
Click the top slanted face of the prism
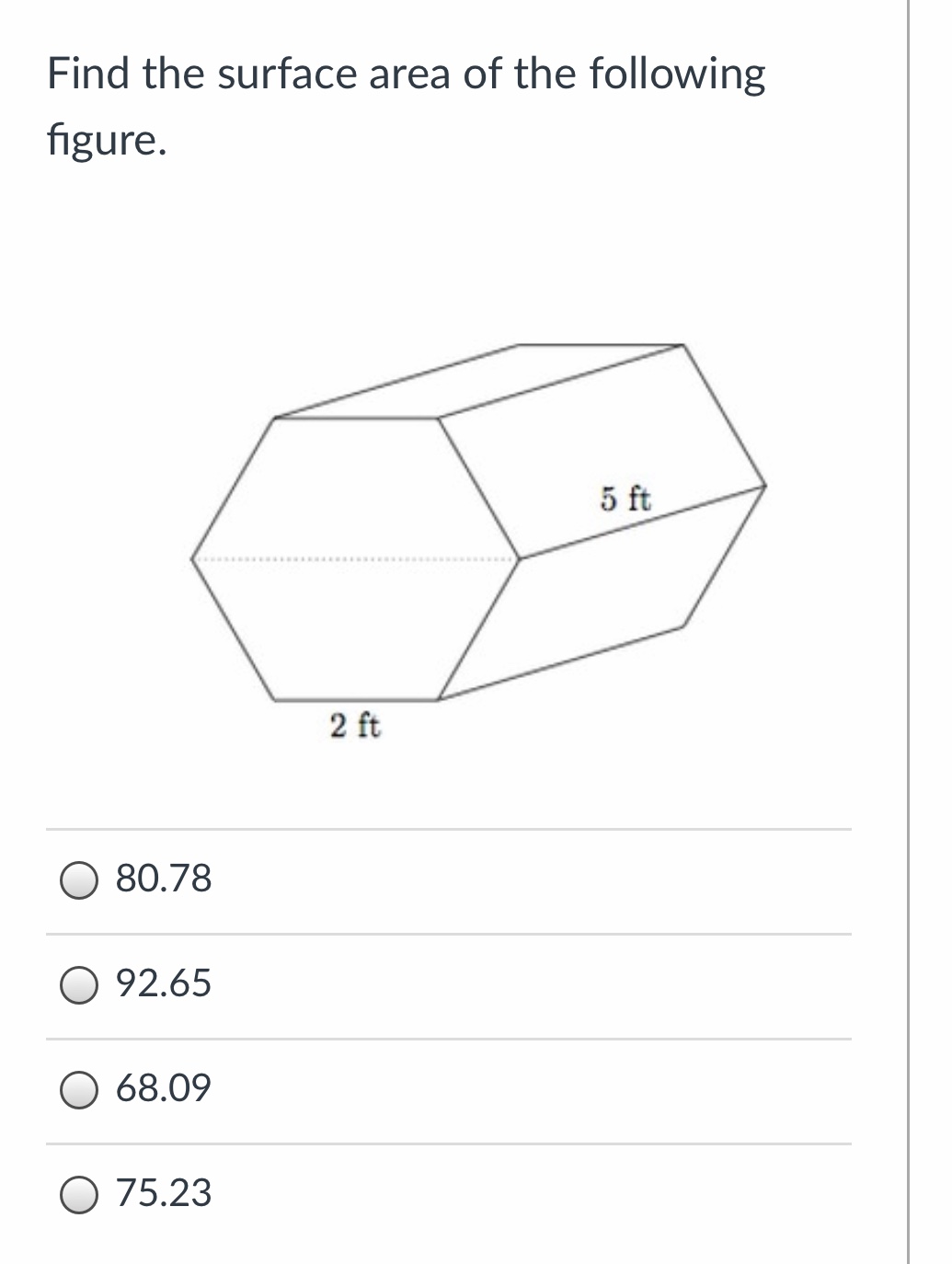pyautogui.click(x=478, y=380)
